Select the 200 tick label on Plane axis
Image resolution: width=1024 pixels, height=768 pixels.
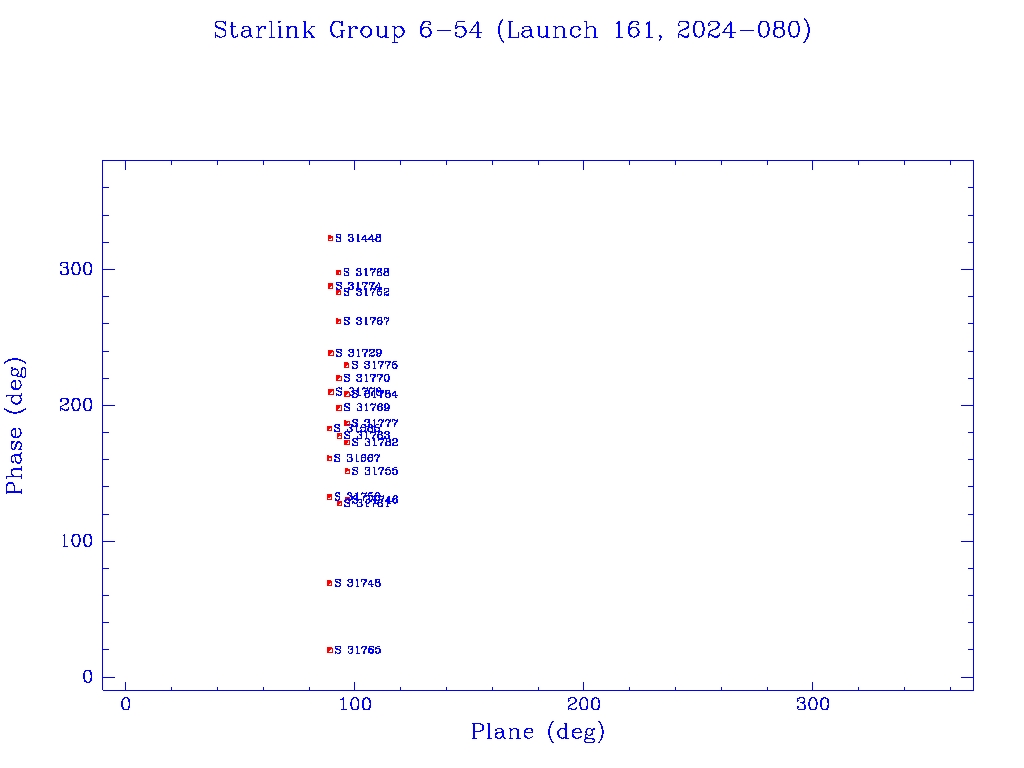583,705
